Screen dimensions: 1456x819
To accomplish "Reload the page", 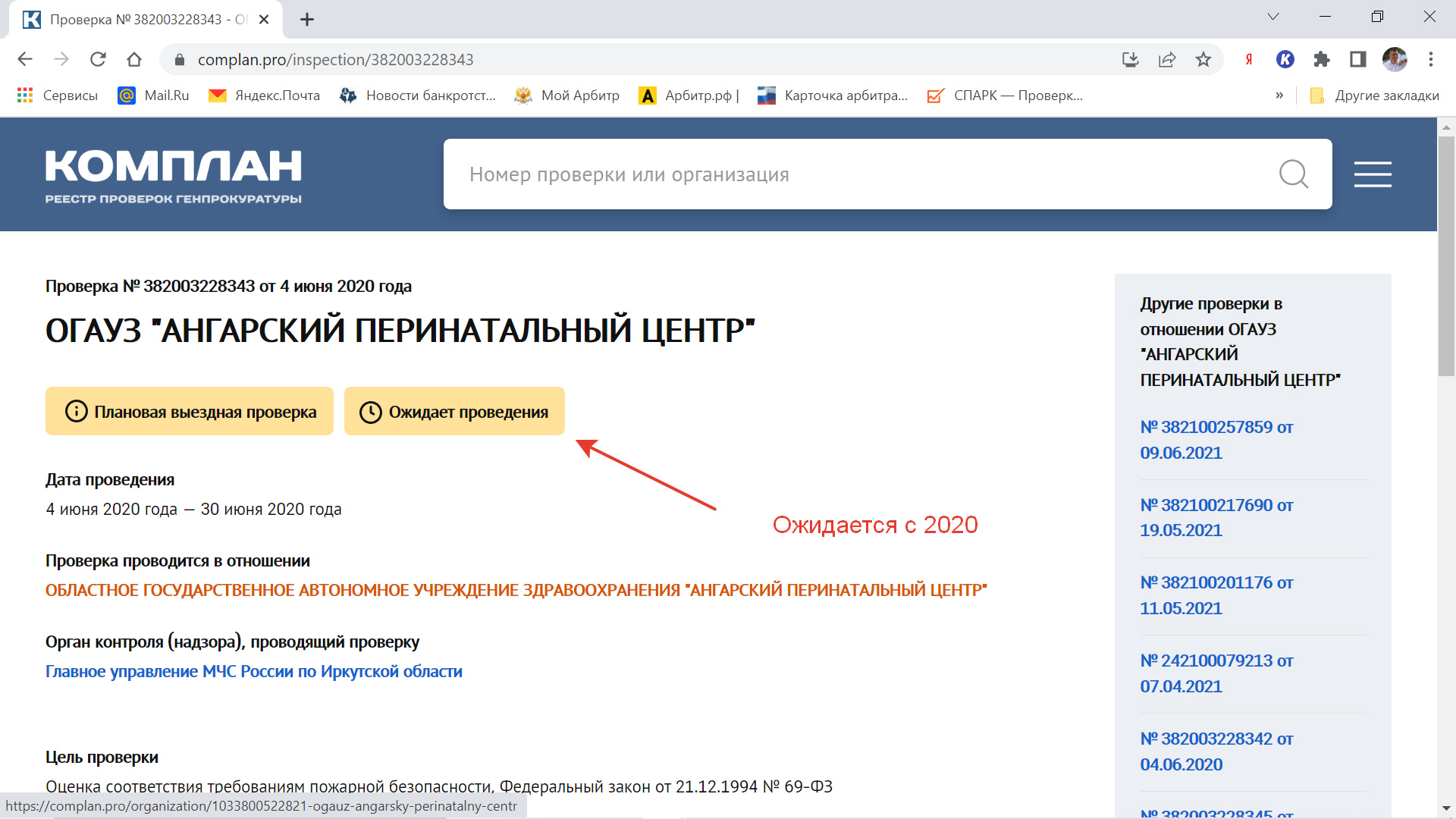I will pyautogui.click(x=98, y=59).
